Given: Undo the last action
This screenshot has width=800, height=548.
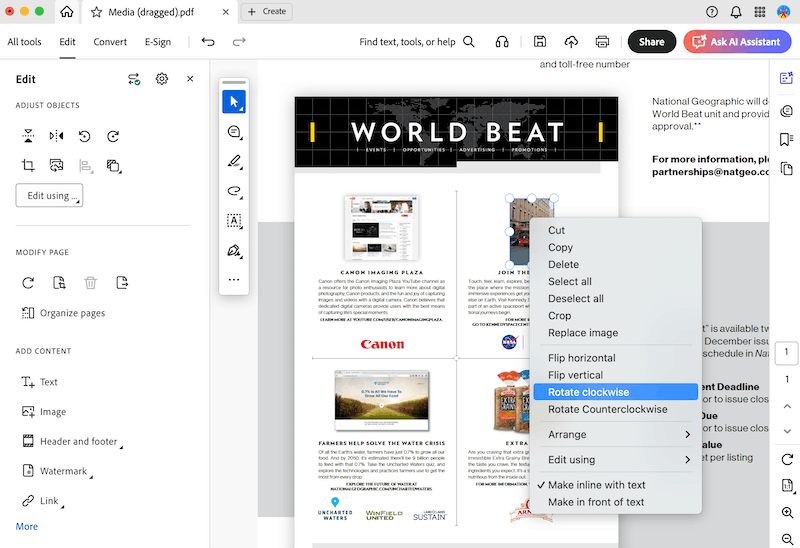Looking at the screenshot, I should tap(208, 42).
